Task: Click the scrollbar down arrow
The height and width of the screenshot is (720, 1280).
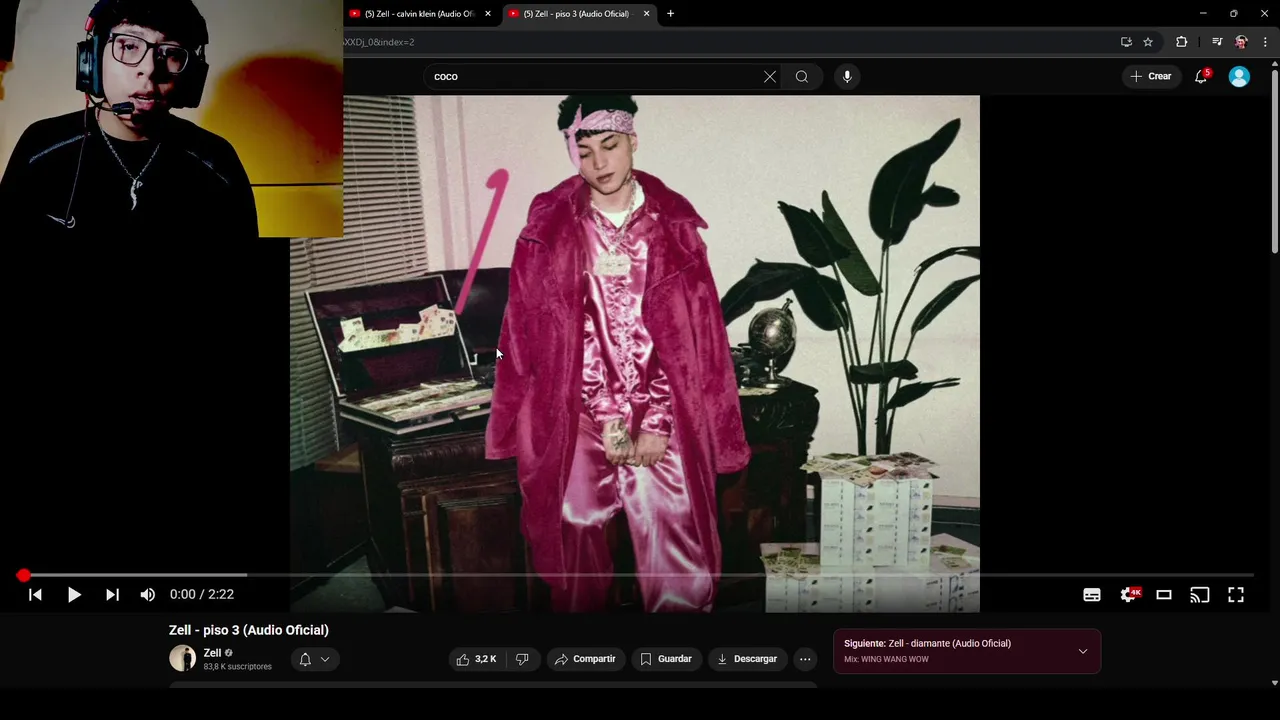Action: 1274,683
